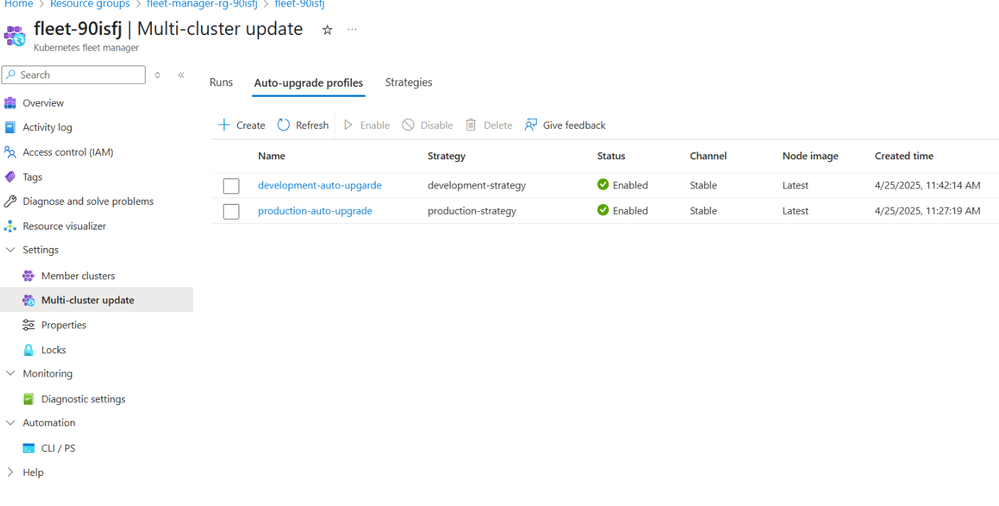Click the Member clusters icon

28,276
